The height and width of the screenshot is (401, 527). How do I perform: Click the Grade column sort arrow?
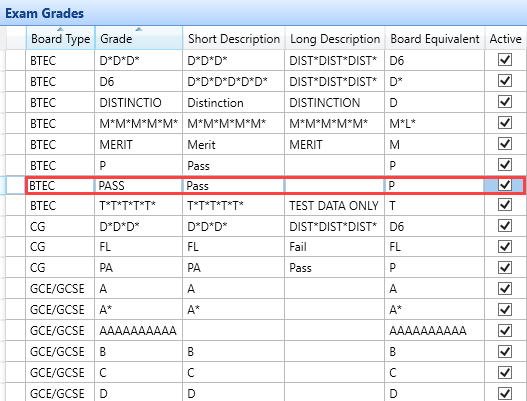pyautogui.click(x=138, y=30)
